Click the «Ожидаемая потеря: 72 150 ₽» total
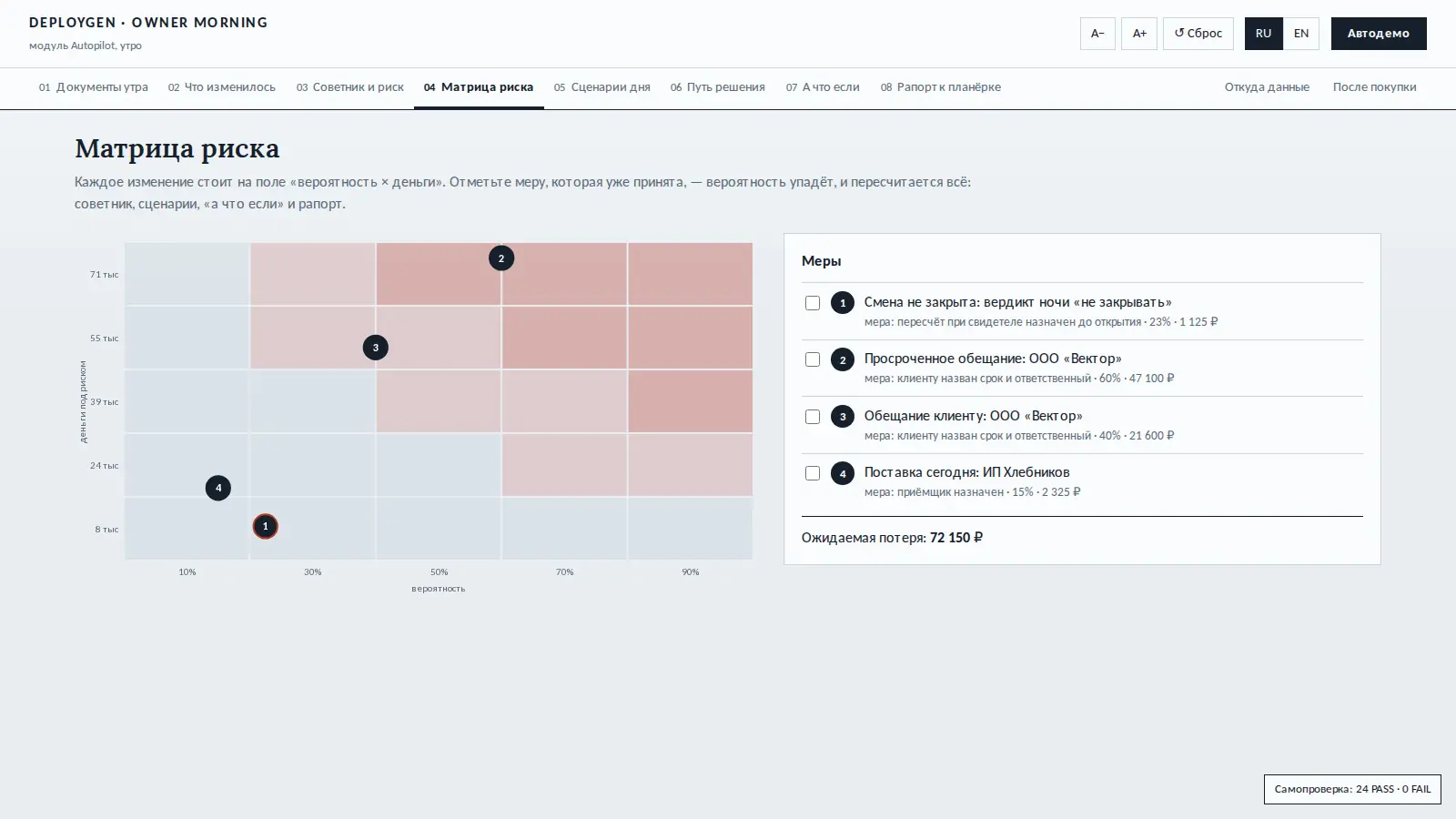This screenshot has width=1456, height=819. click(x=892, y=538)
